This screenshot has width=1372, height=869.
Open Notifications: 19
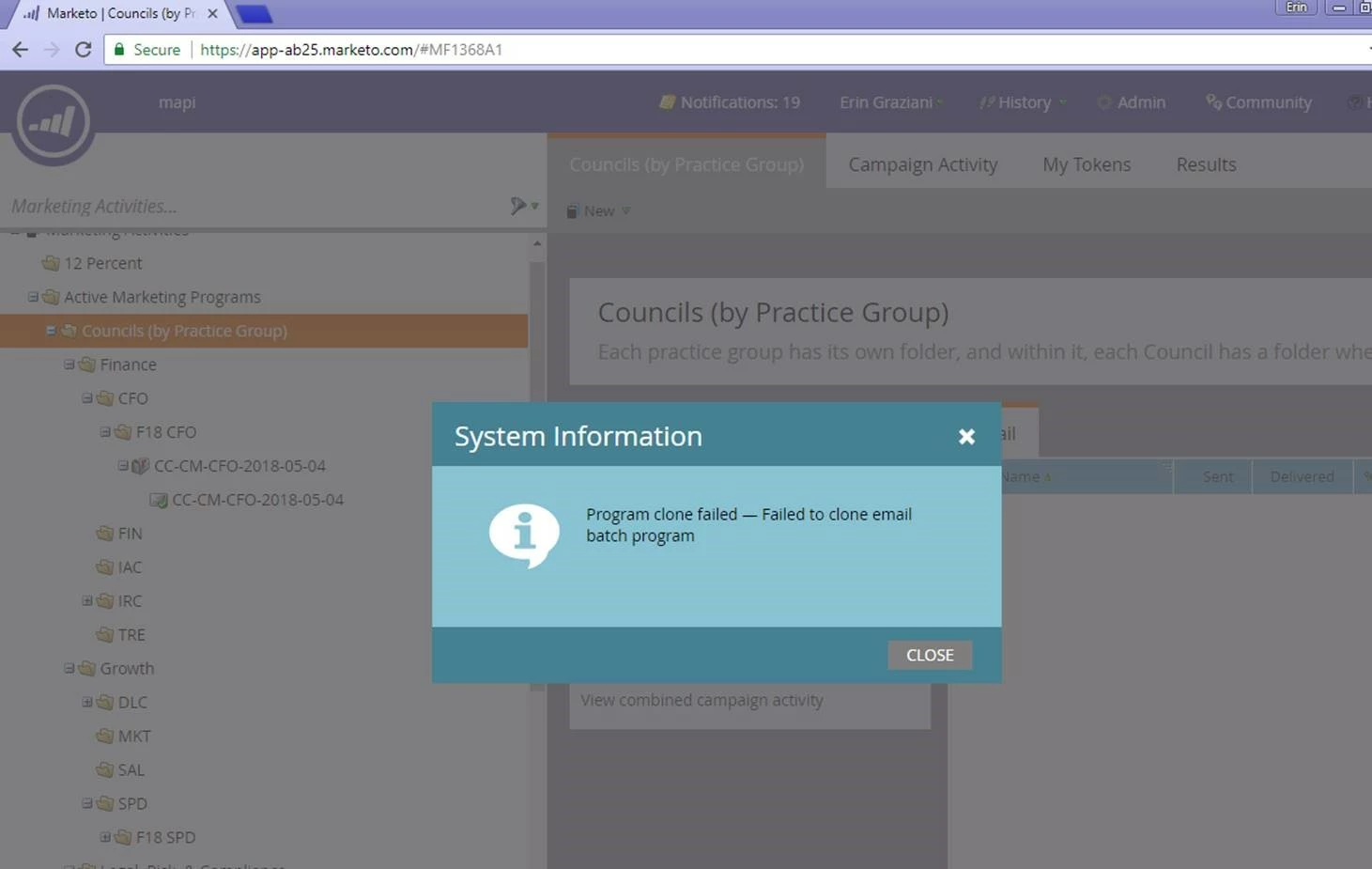pyautogui.click(x=730, y=102)
